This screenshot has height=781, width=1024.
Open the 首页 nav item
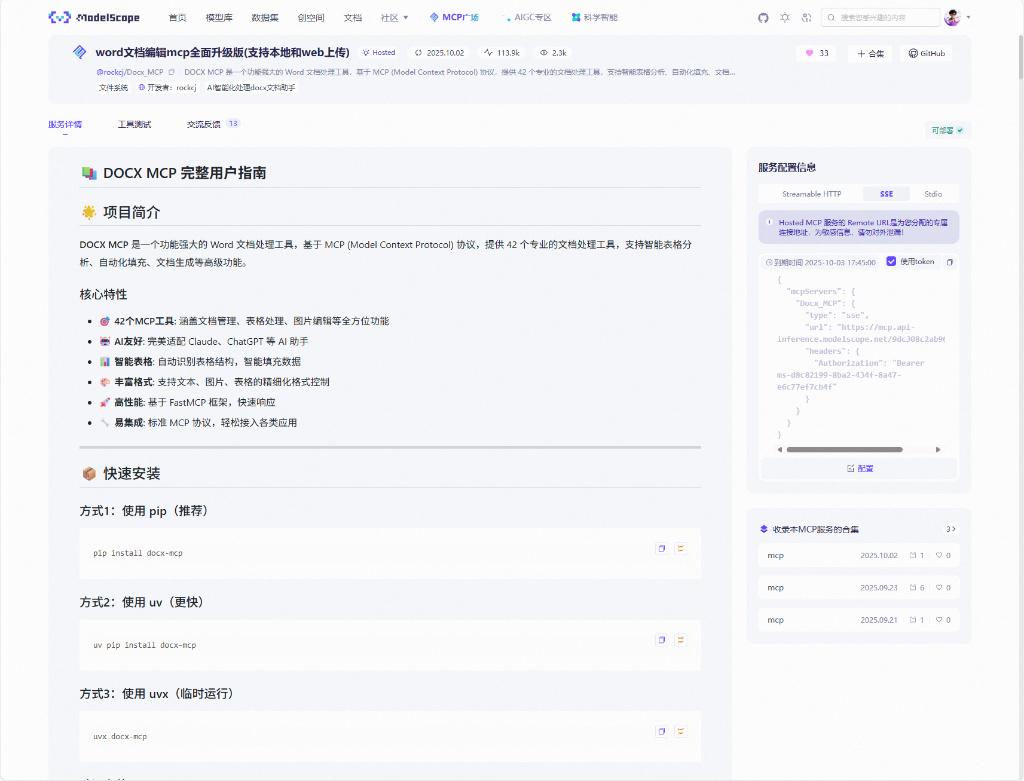[x=177, y=18]
